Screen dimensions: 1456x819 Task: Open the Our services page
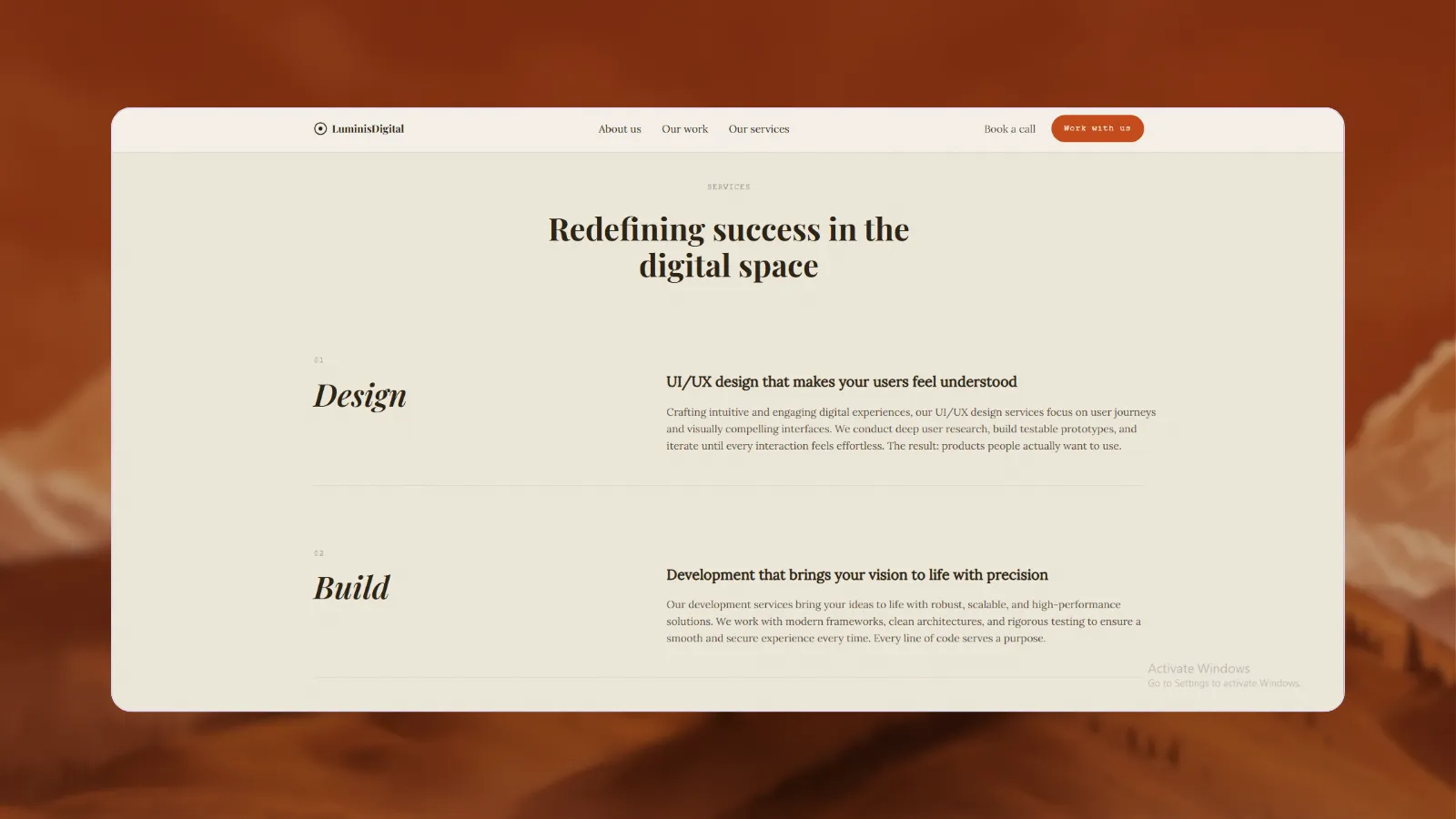(x=759, y=128)
